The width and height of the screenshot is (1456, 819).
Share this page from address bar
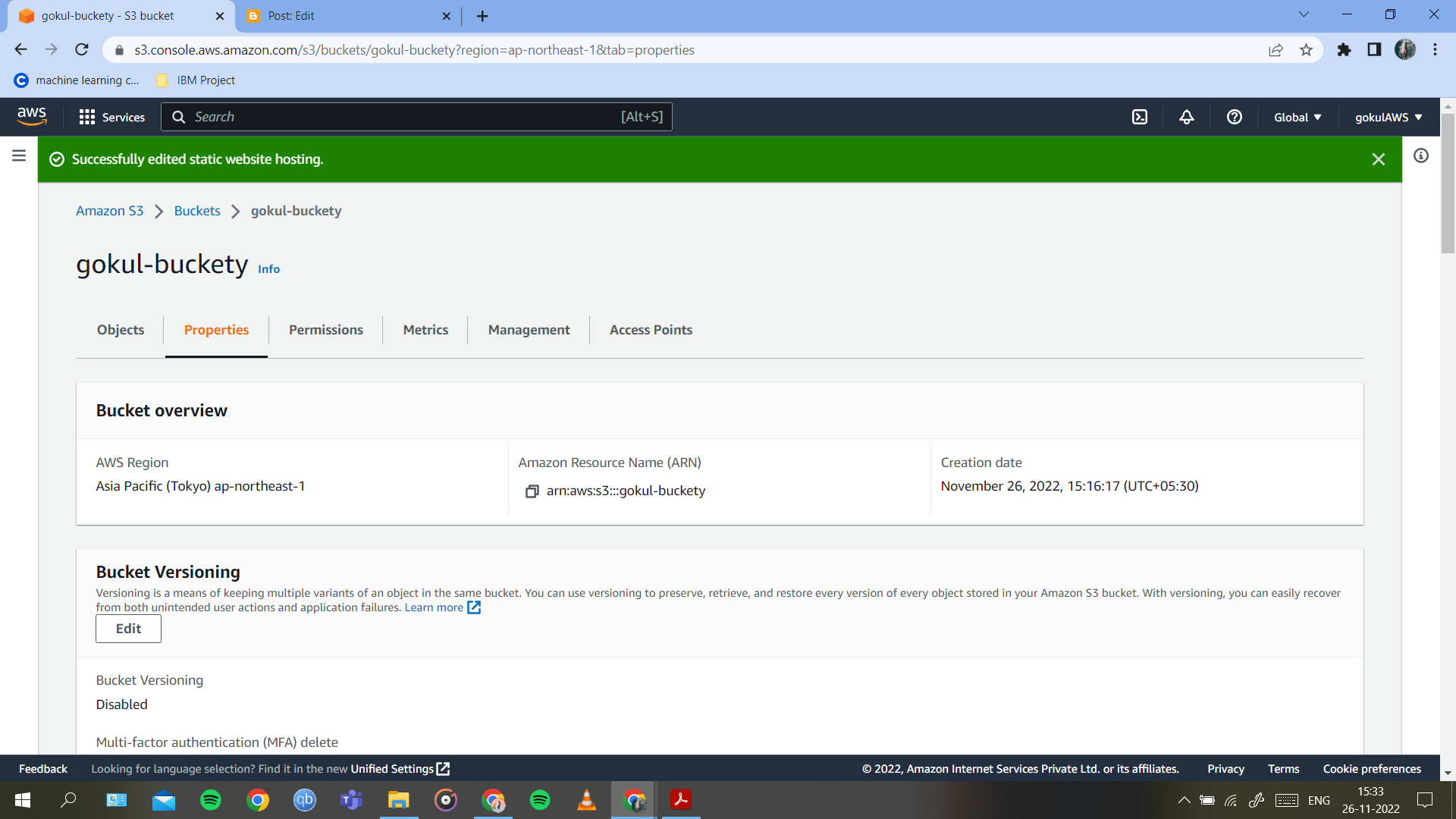pos(1276,50)
